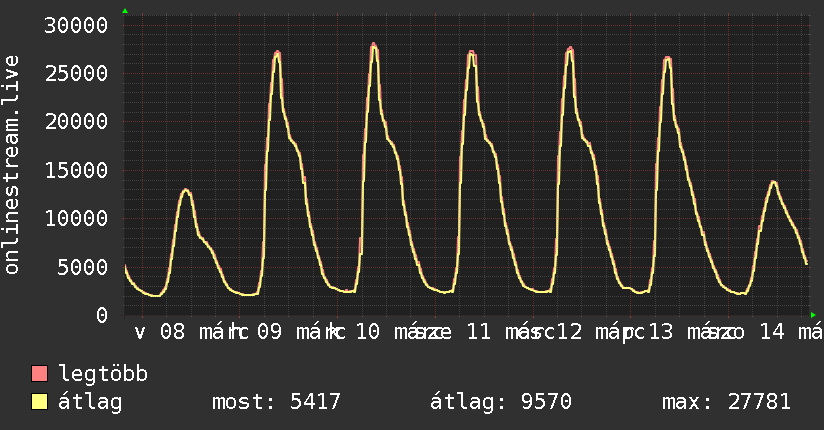Click the 'most: 5417' value

pyautogui.click(x=276, y=402)
